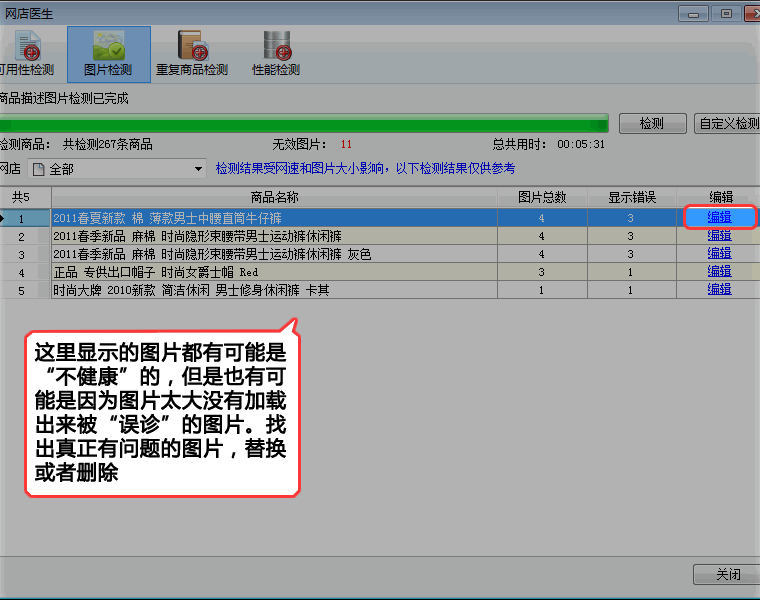Open 编辑 link for 男士修身休闲裤 卡其 row
Image resolution: width=760 pixels, height=600 pixels.
click(719, 289)
